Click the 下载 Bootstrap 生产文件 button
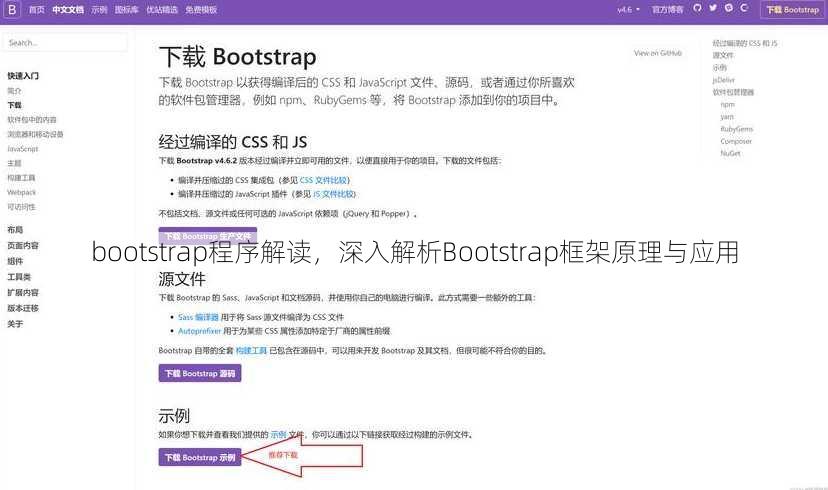The image size is (828, 490). coord(208,236)
